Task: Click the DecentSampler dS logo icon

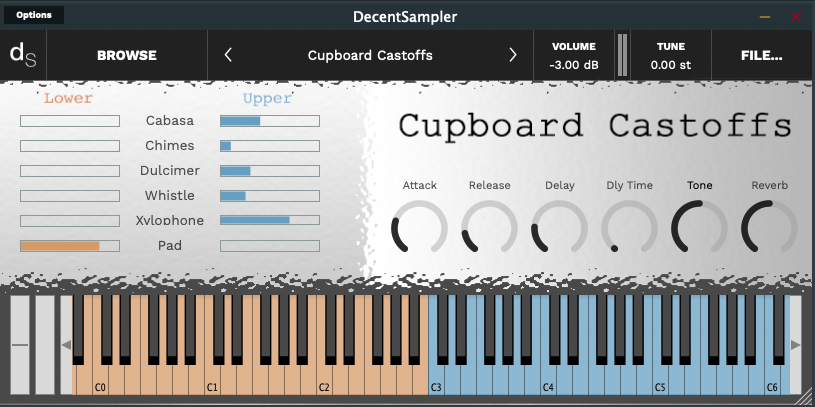Action: 23,55
